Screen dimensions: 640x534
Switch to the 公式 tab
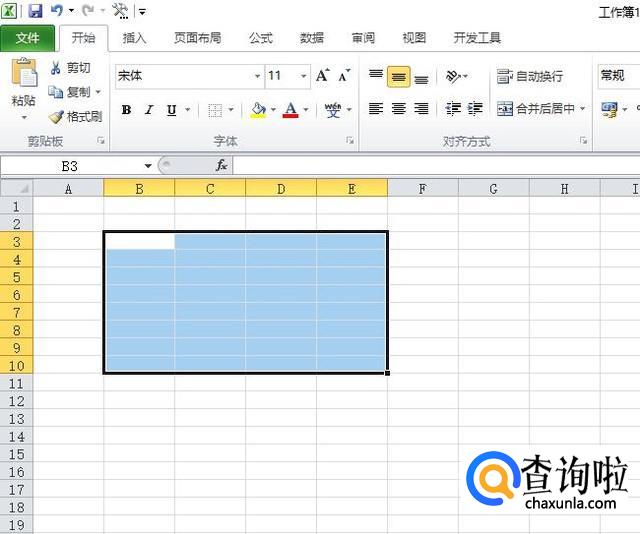(261, 38)
